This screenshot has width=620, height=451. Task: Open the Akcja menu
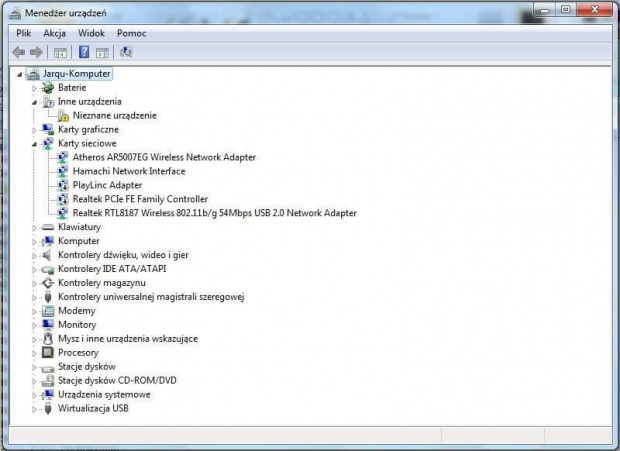pos(55,33)
